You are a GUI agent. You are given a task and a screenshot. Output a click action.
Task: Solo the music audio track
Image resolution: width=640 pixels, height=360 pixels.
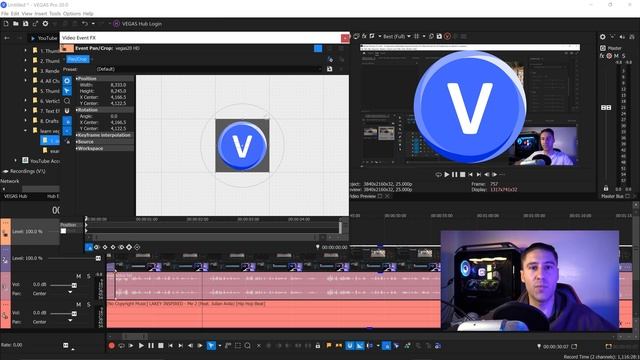point(89,304)
